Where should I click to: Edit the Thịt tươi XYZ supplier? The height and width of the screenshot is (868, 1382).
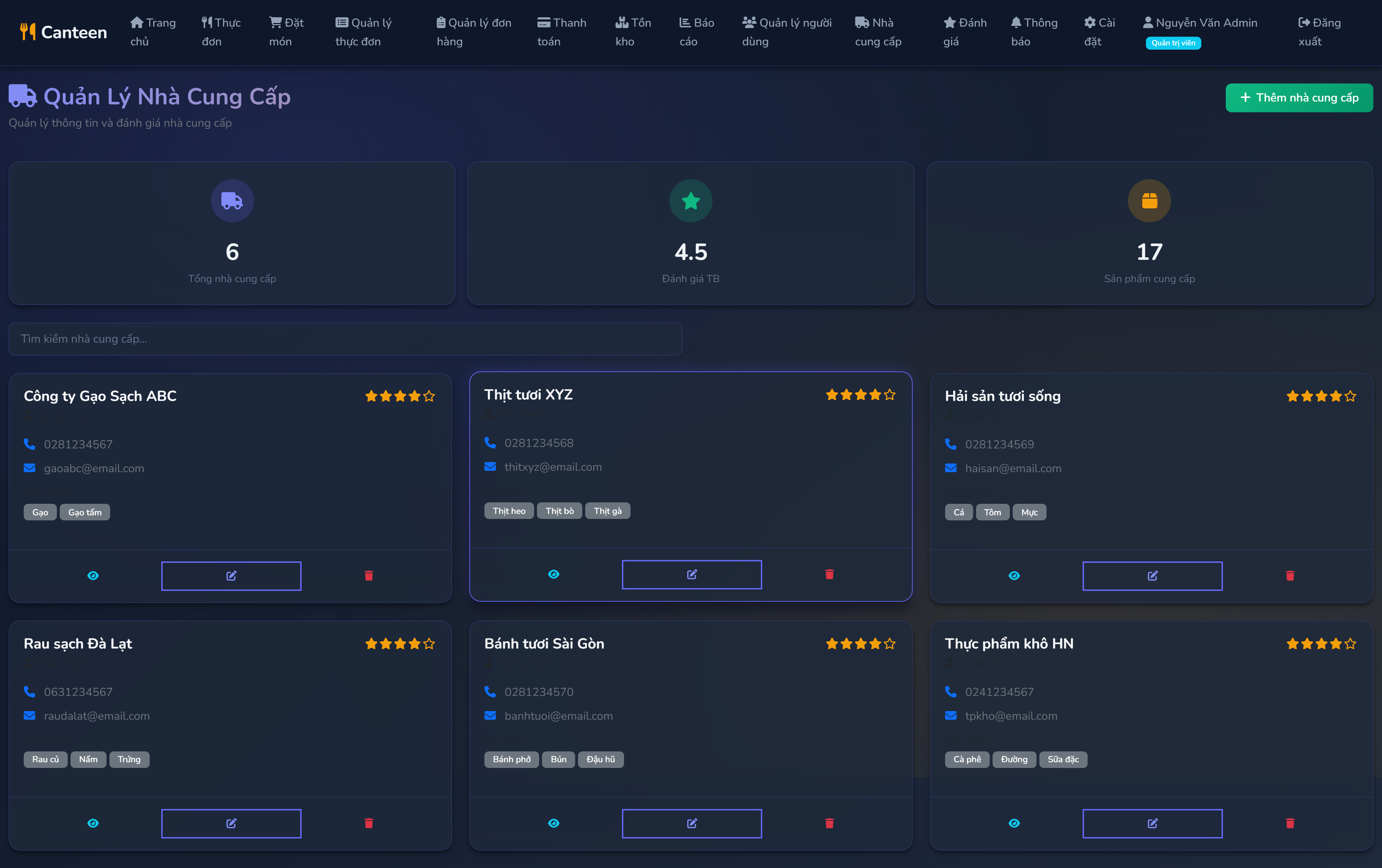(692, 574)
